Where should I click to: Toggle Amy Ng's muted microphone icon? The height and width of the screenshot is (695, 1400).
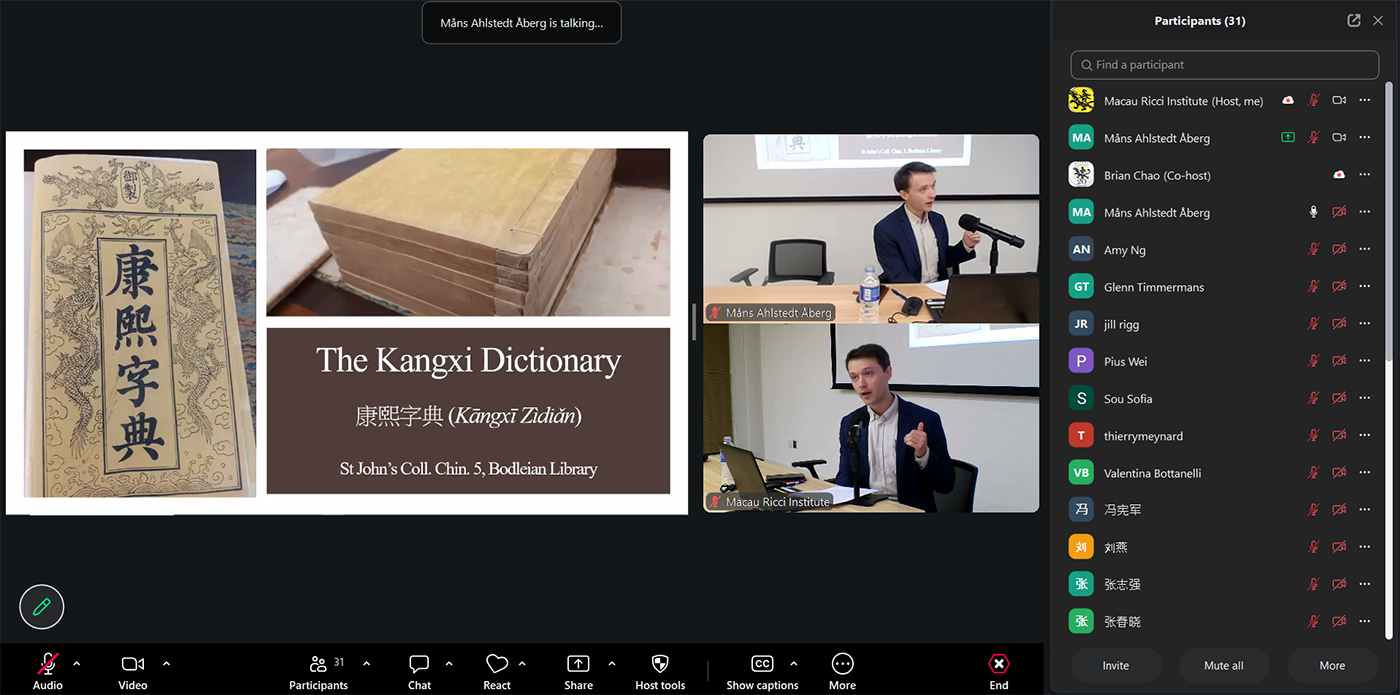[1314, 250]
